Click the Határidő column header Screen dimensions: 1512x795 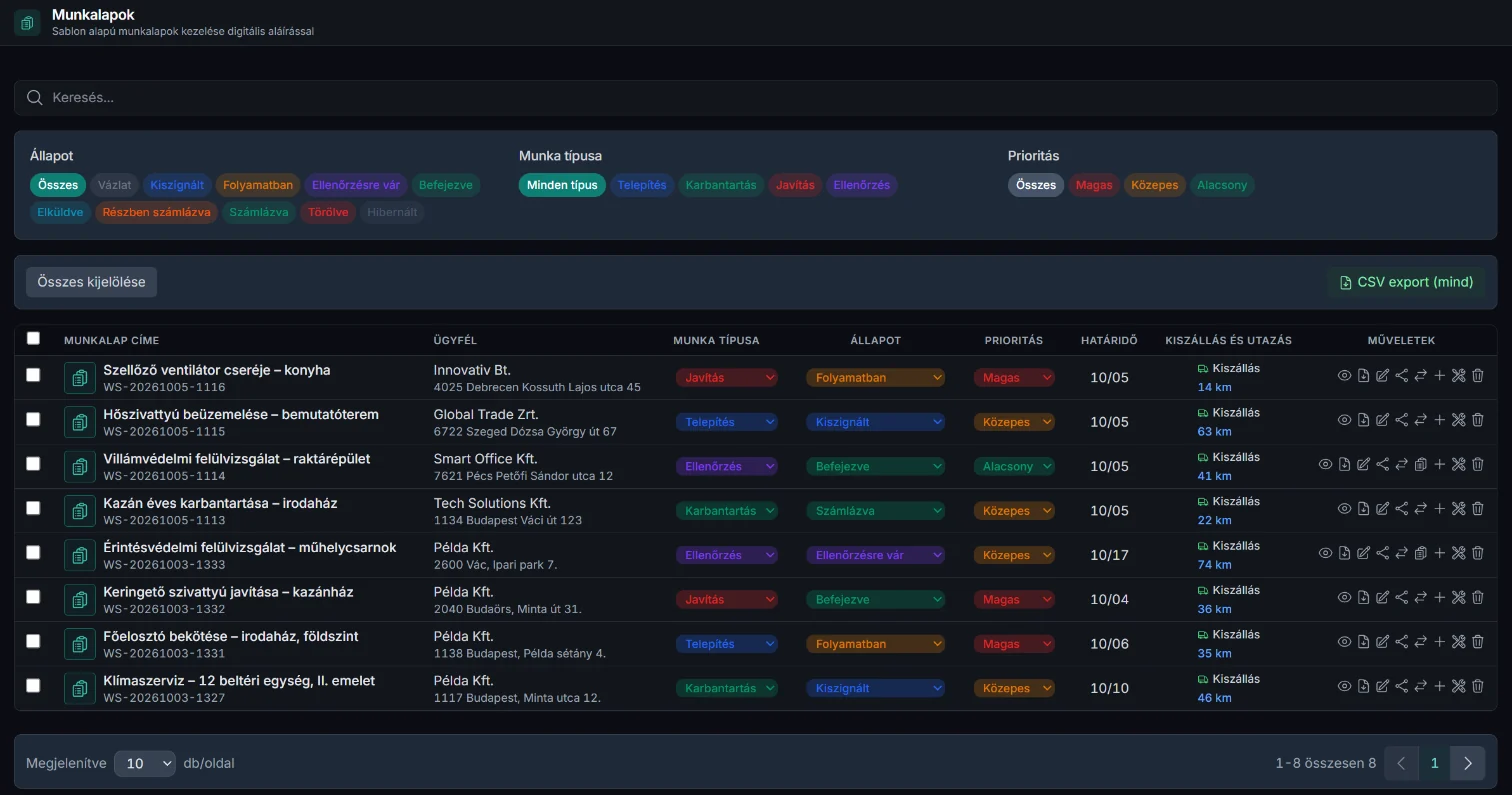click(1109, 340)
